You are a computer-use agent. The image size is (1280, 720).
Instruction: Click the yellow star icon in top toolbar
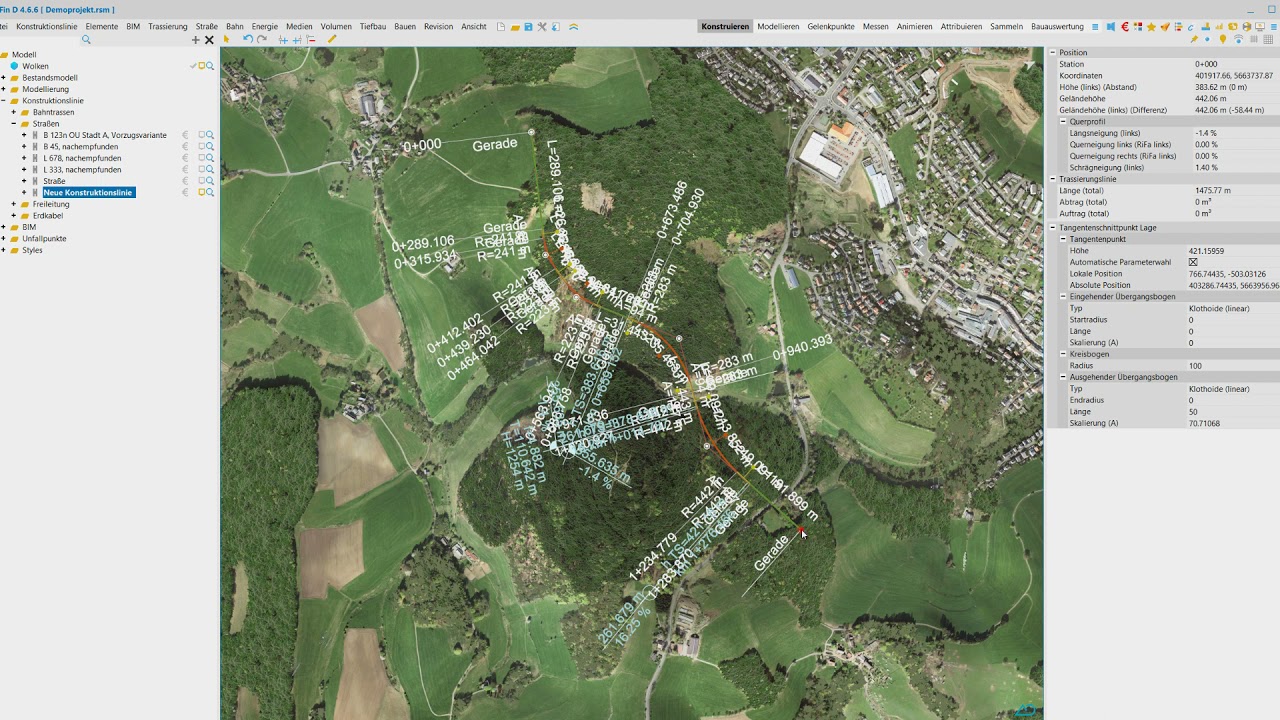tap(1151, 27)
